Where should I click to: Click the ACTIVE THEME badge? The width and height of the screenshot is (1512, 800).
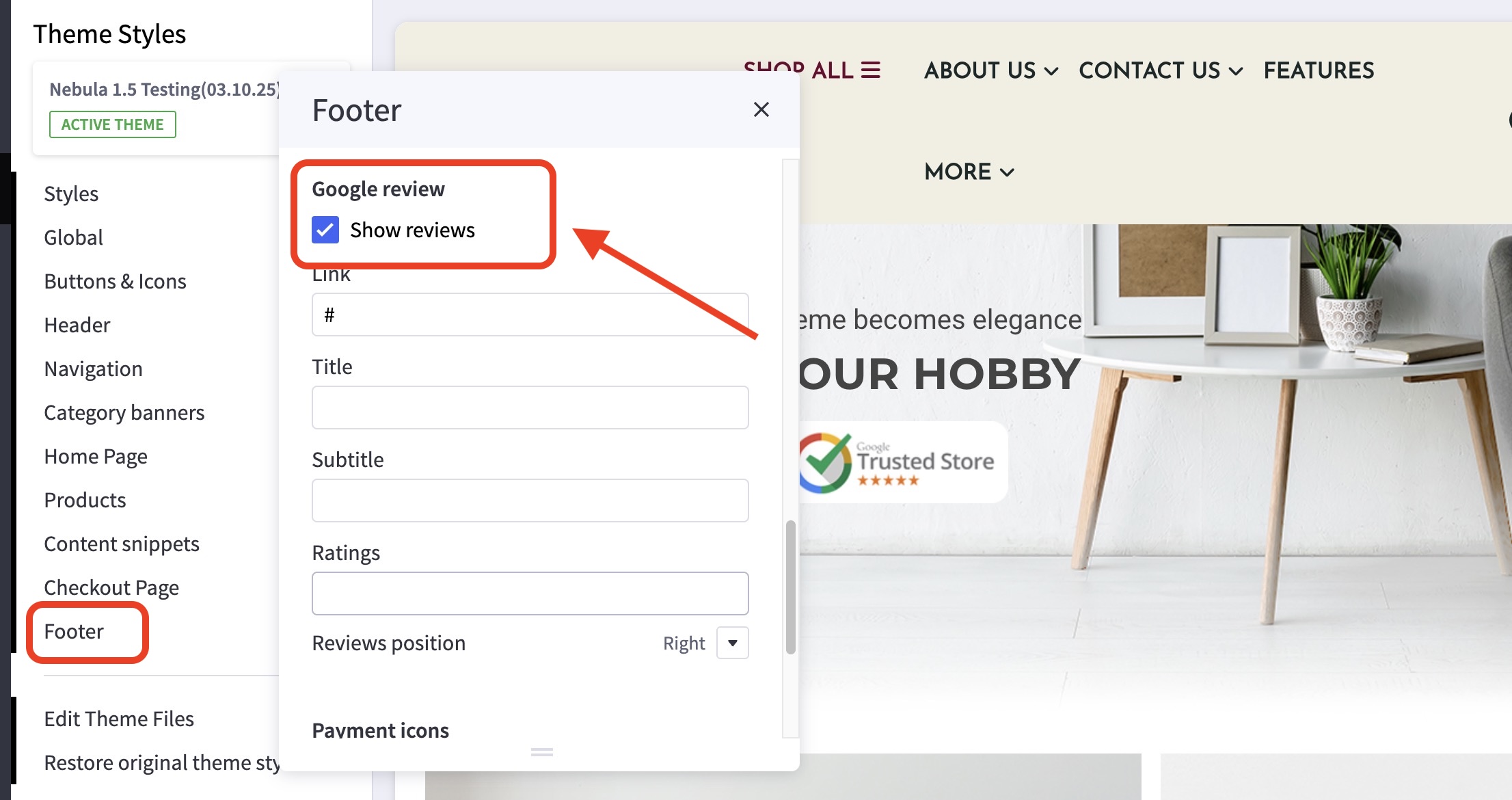112,124
